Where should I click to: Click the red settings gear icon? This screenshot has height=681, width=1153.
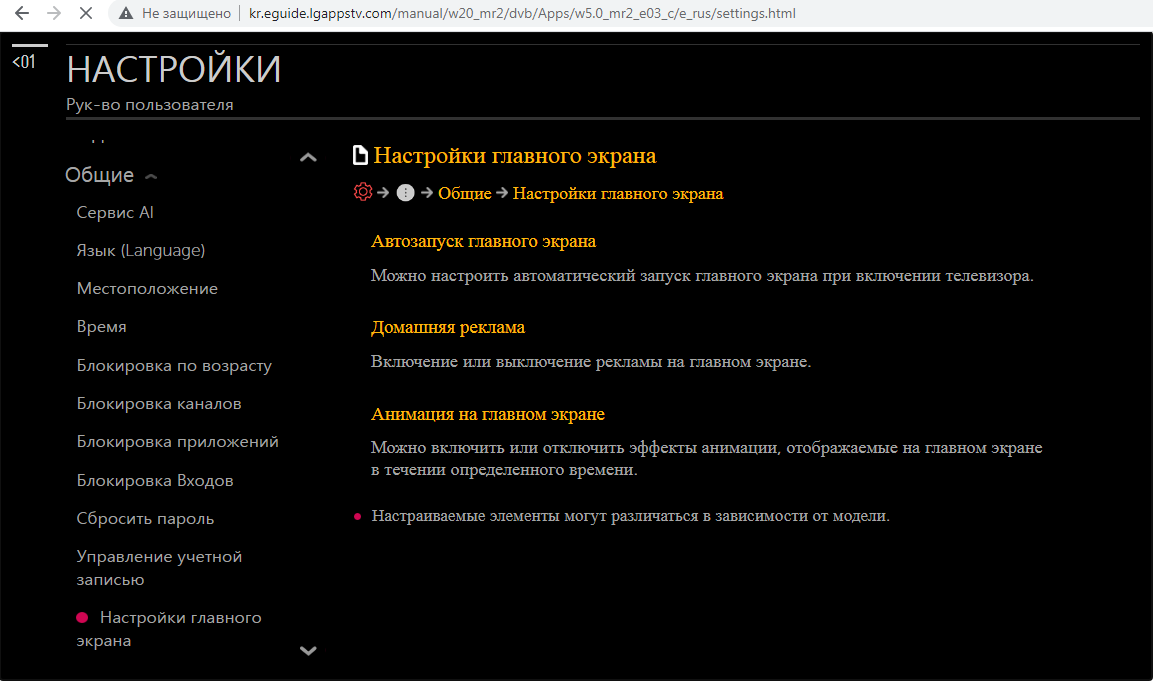coord(363,192)
